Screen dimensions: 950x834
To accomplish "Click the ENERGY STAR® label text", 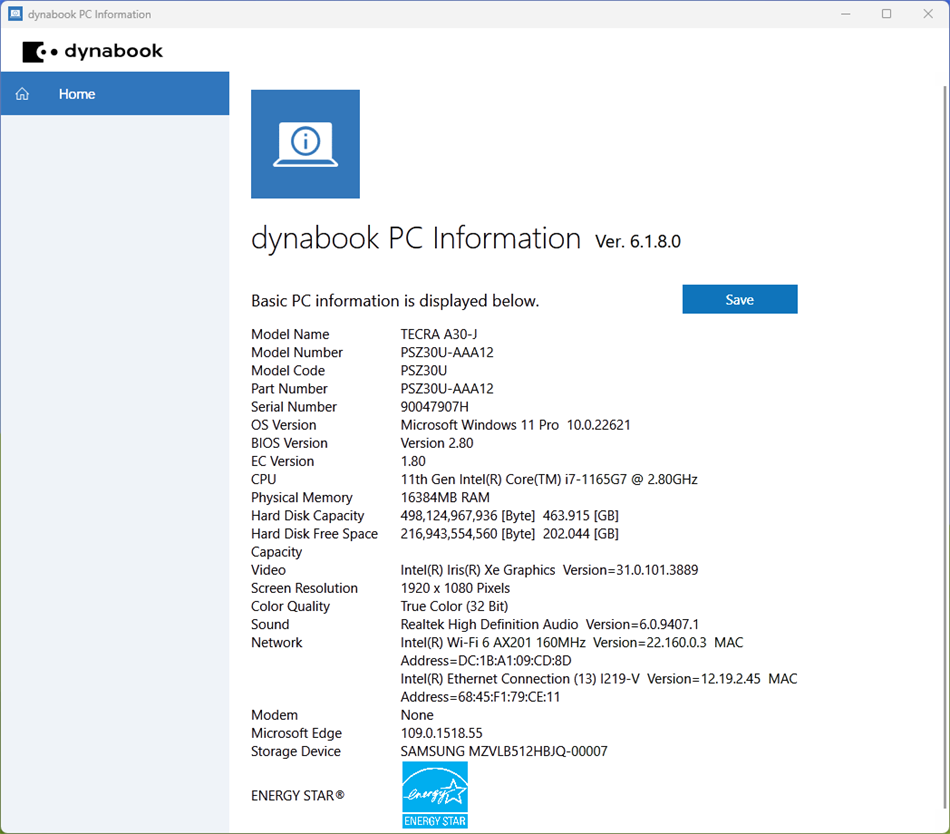I will click(x=297, y=796).
